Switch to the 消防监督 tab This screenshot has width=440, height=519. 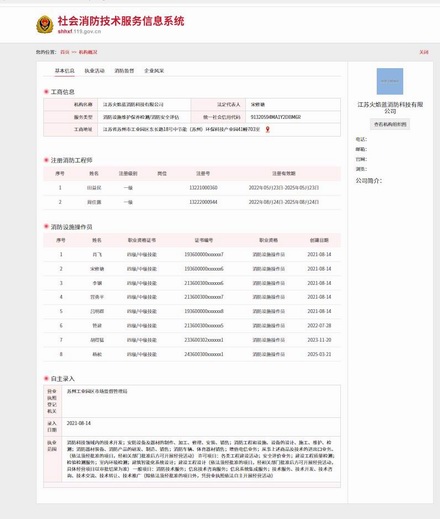coord(124,71)
